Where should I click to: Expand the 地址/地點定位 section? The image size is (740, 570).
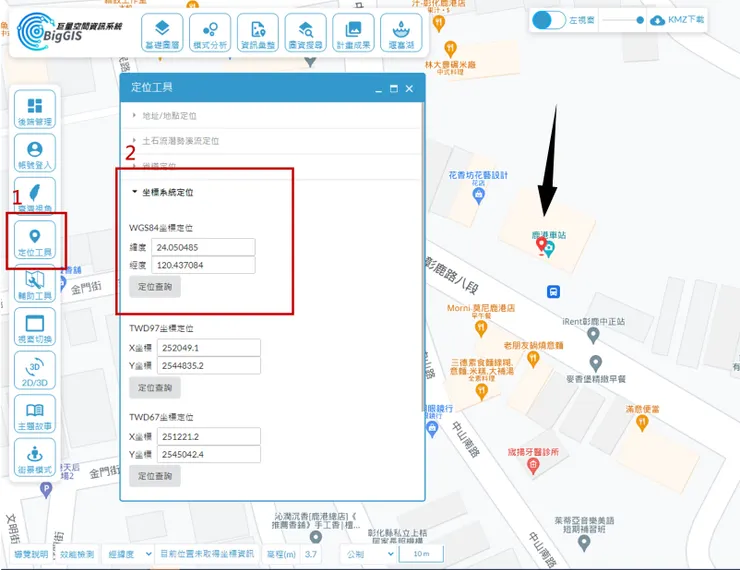[x=270, y=116]
